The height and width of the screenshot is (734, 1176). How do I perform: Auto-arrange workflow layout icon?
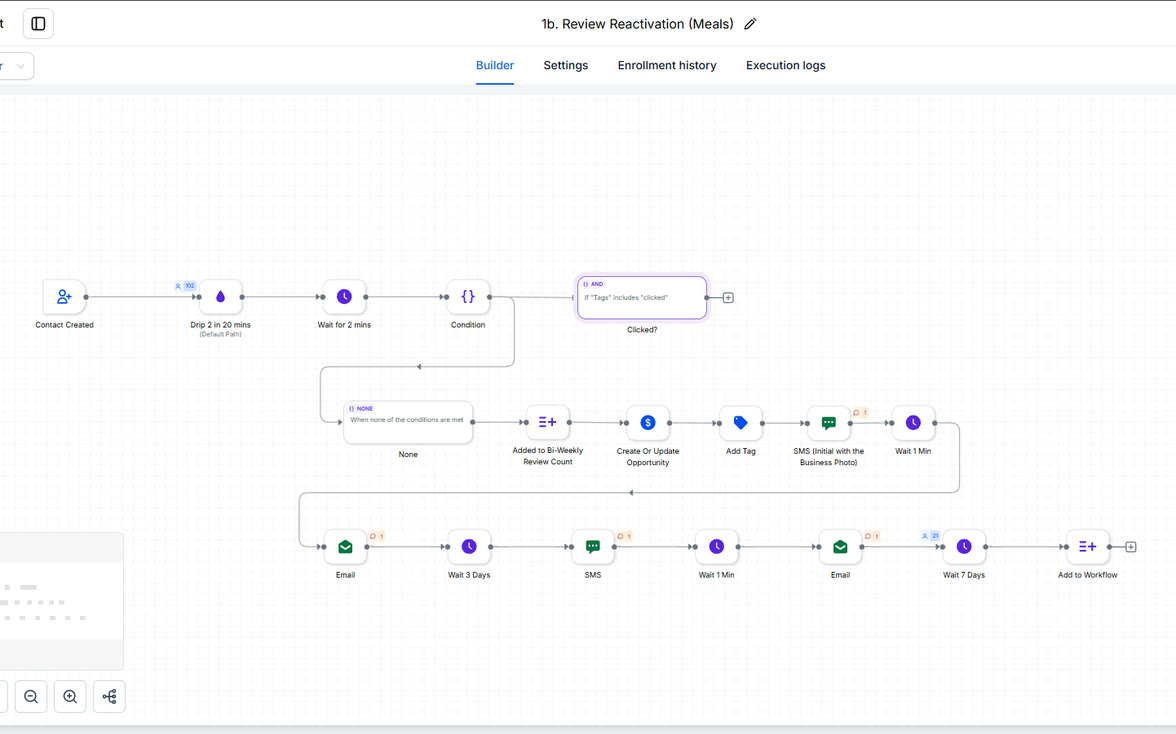coord(110,697)
